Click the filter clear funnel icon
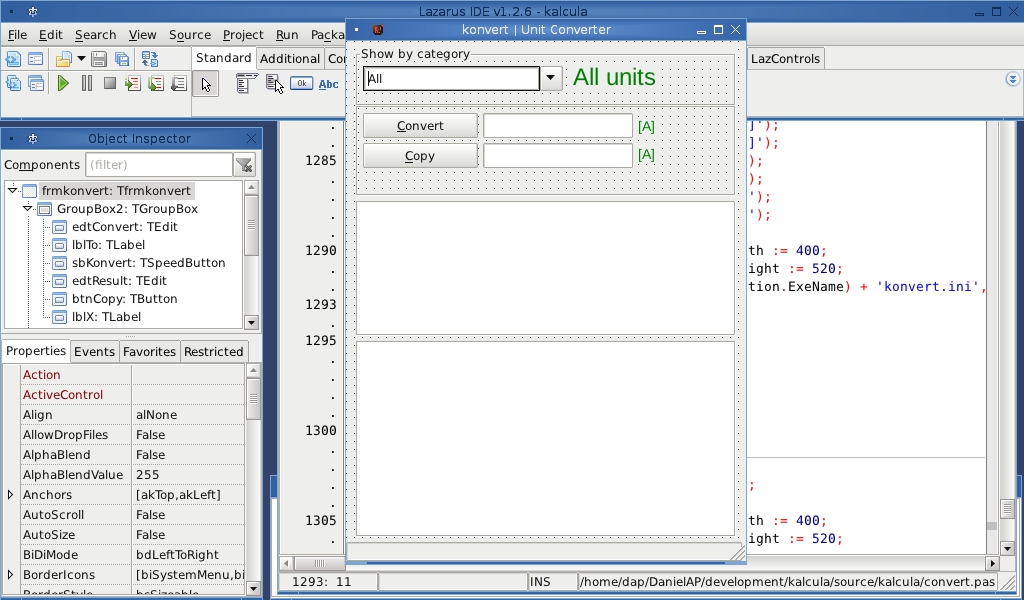Screen dimensions: 1024x600 [x=244, y=165]
